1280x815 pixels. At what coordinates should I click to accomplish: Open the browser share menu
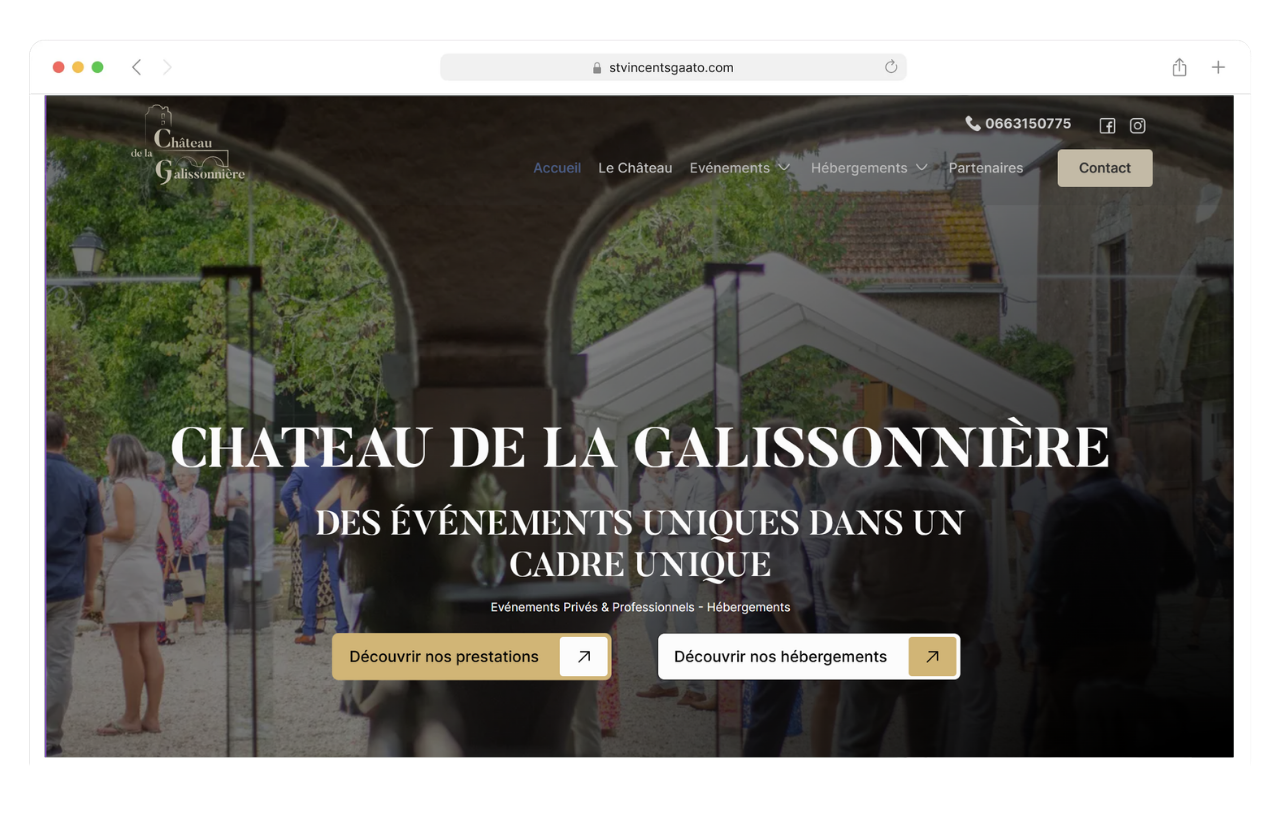click(x=1179, y=66)
